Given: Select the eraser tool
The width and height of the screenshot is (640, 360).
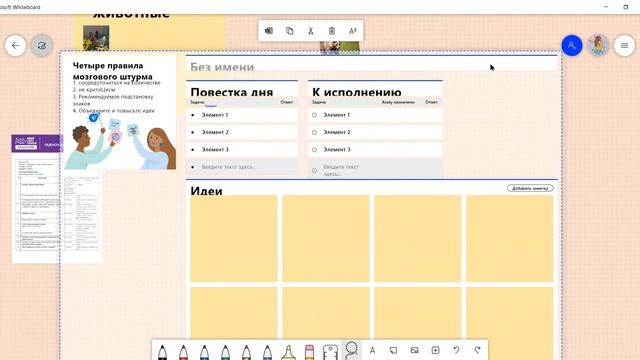Looking at the screenshot, I should 309,352.
